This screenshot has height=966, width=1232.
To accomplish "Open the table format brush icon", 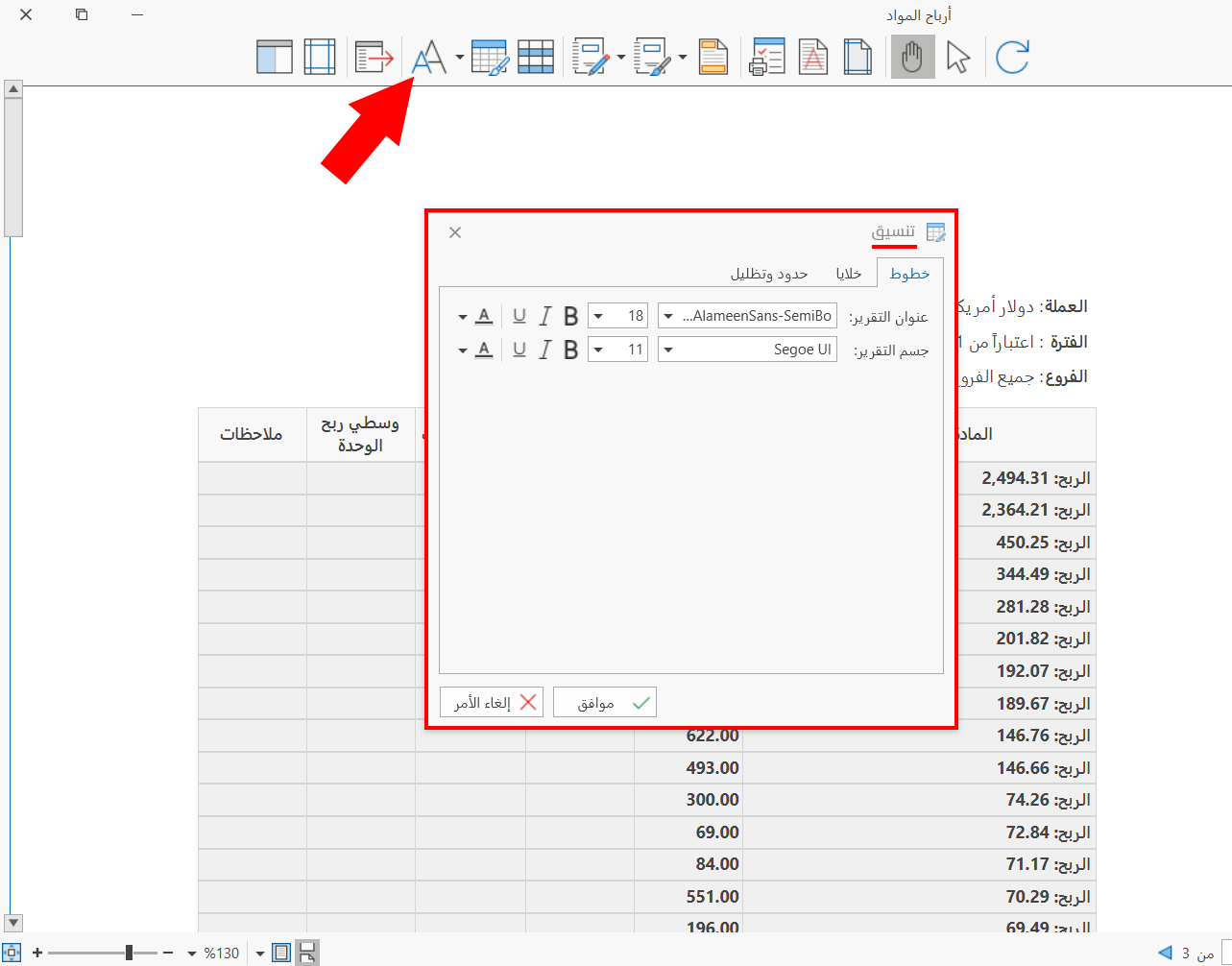I will pos(490,57).
